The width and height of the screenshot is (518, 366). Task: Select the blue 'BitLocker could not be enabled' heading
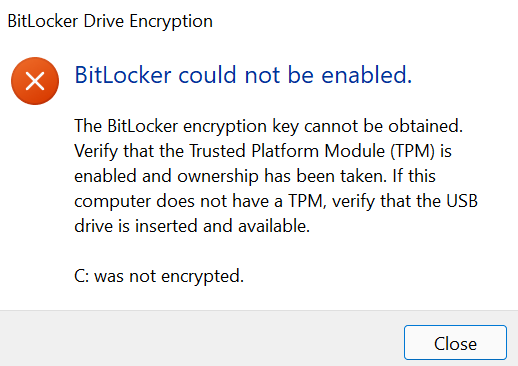pyautogui.click(x=243, y=75)
